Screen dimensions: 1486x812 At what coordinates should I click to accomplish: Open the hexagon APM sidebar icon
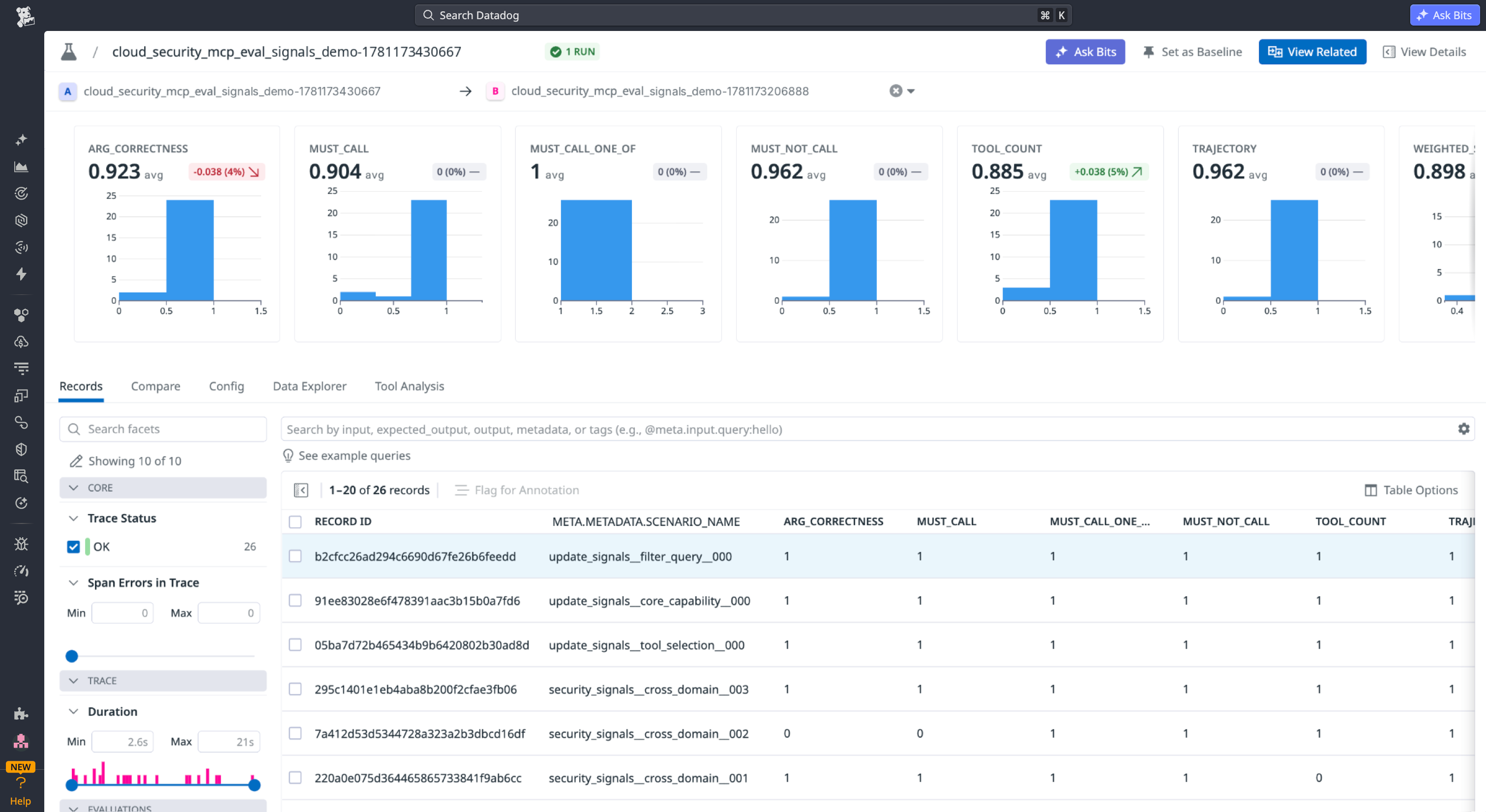click(x=21, y=220)
